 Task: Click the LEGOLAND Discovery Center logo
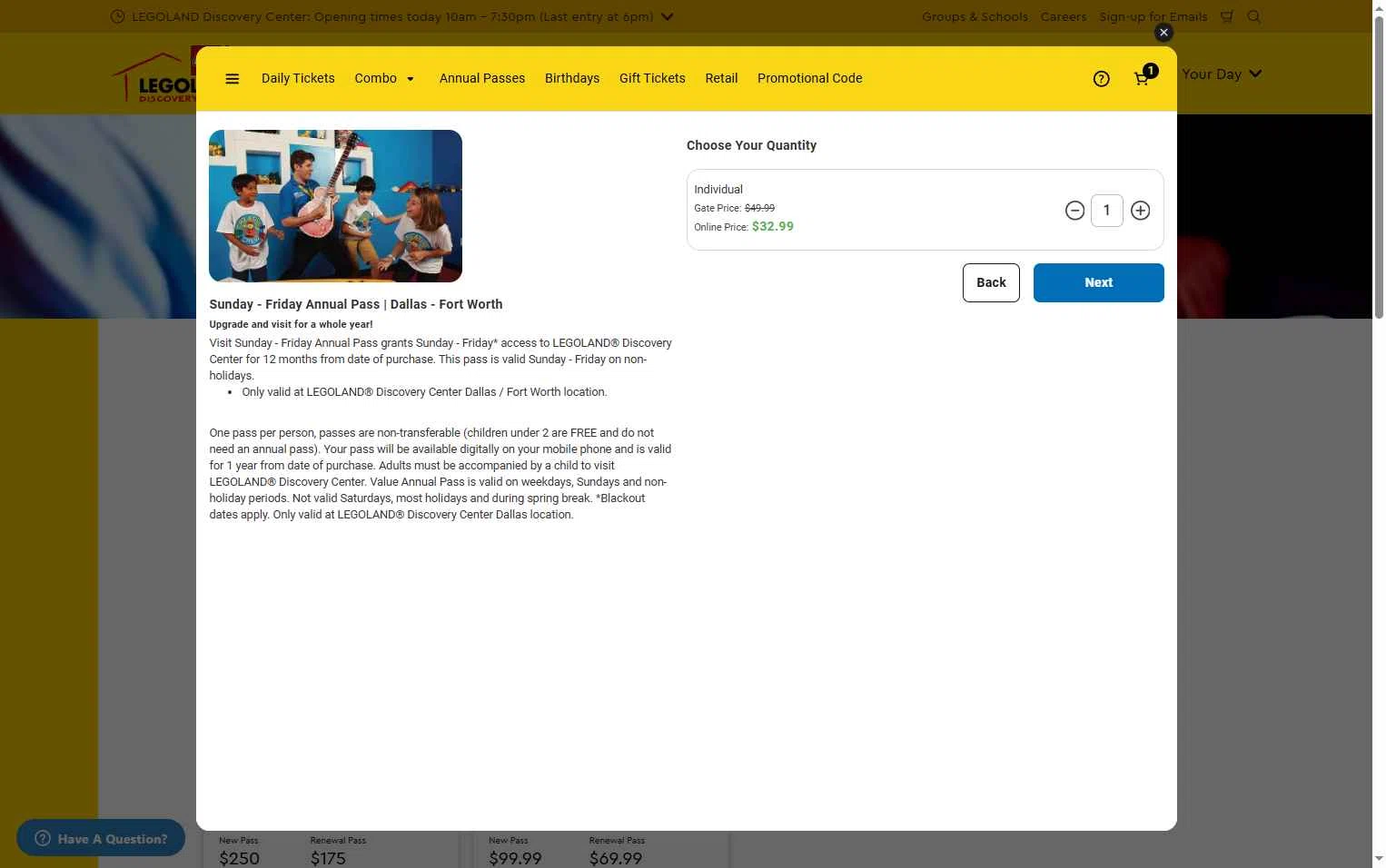coord(153,77)
